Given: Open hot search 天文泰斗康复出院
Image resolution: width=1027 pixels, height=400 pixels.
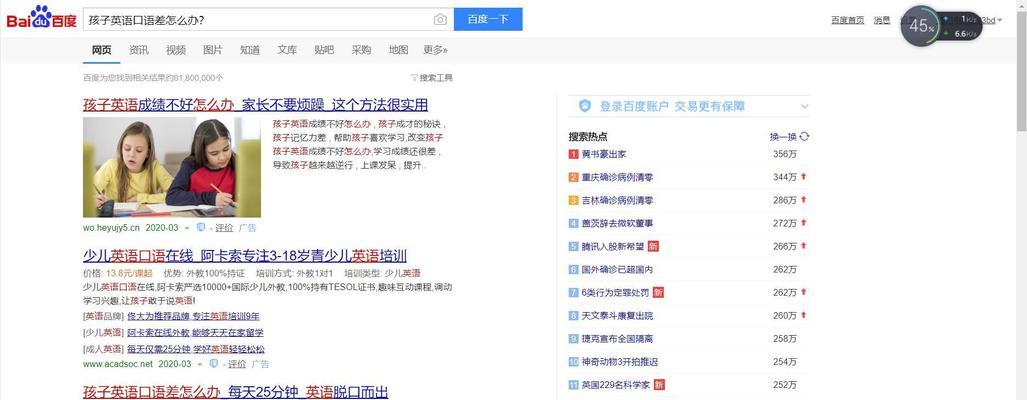Looking at the screenshot, I should (617, 316).
